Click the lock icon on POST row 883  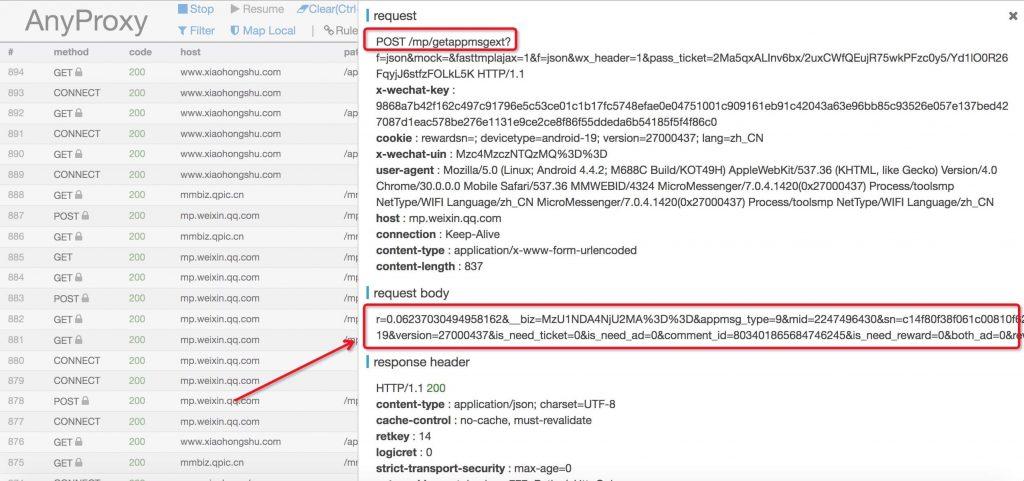pyautogui.click(x=85, y=298)
